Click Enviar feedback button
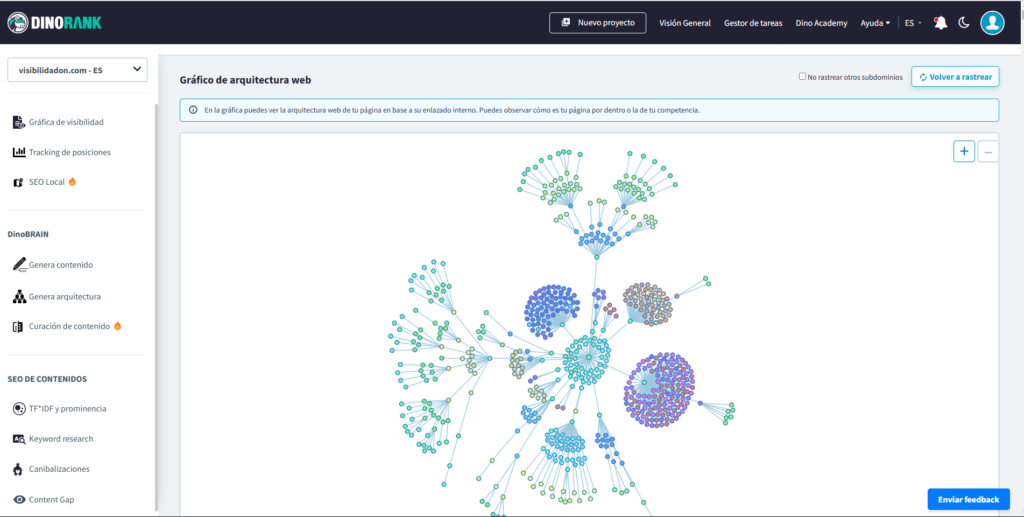The height and width of the screenshot is (517, 1024). click(968, 499)
